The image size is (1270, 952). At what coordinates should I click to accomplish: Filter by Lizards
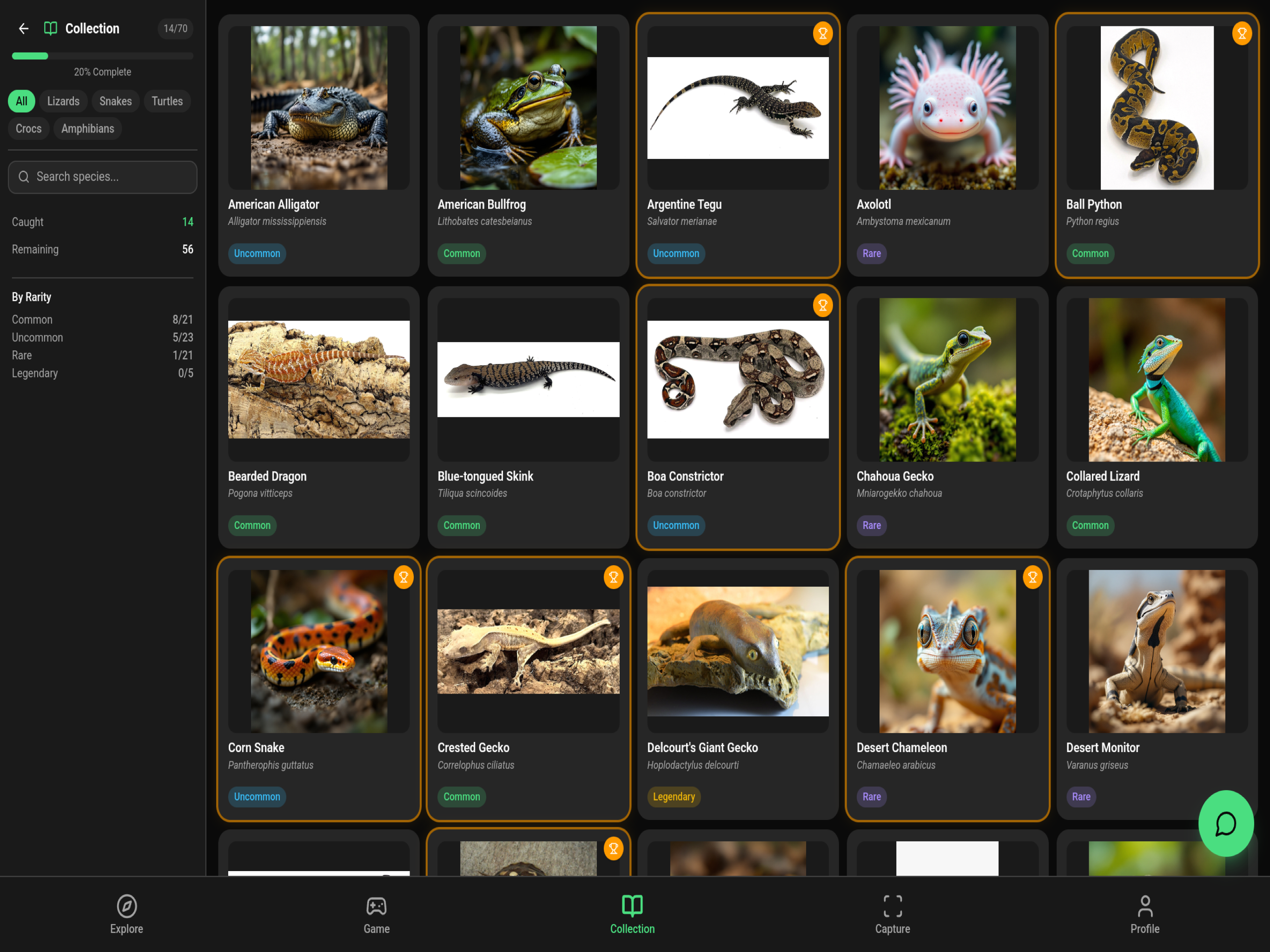pos(63,102)
